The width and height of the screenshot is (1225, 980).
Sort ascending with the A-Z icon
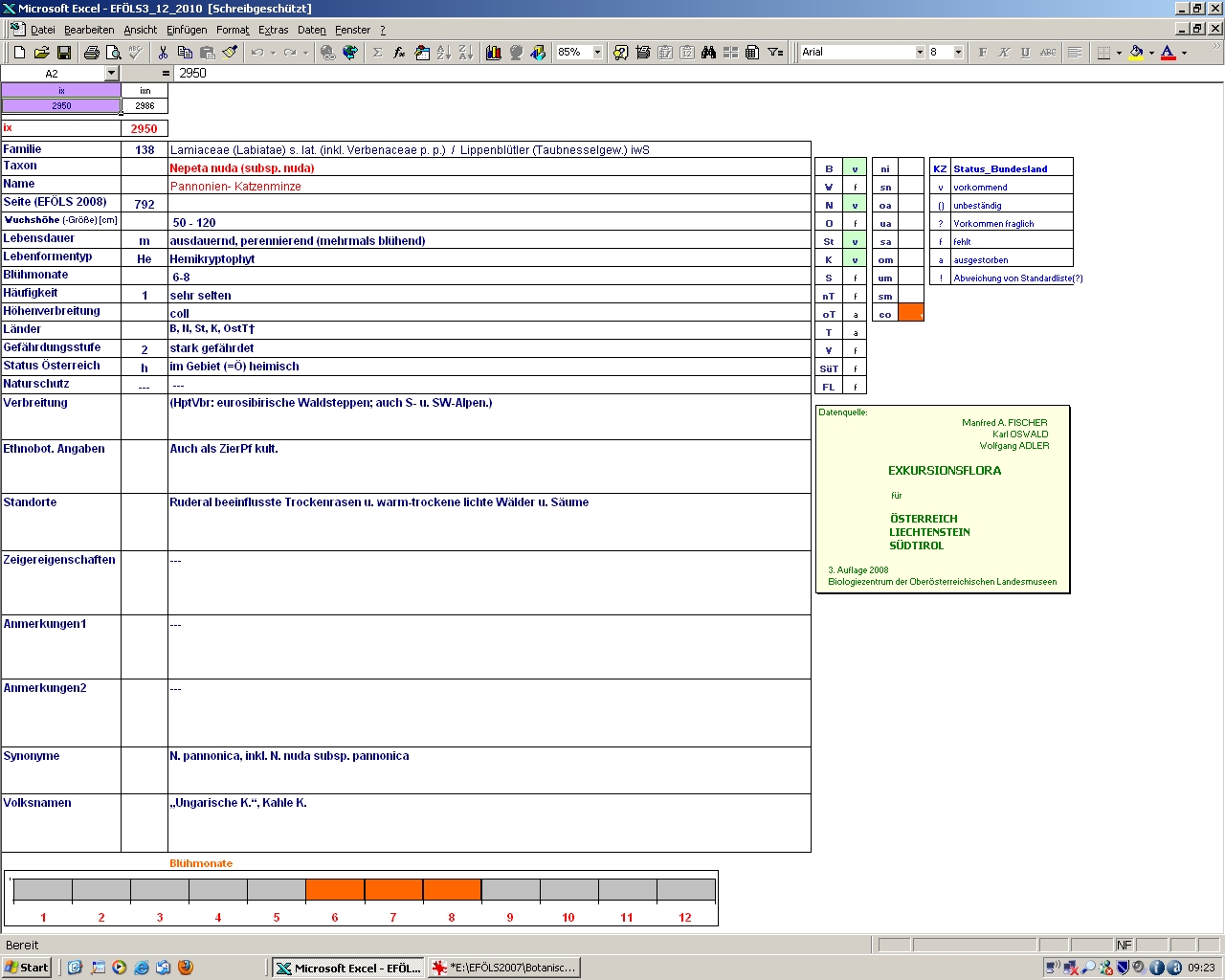point(443,53)
